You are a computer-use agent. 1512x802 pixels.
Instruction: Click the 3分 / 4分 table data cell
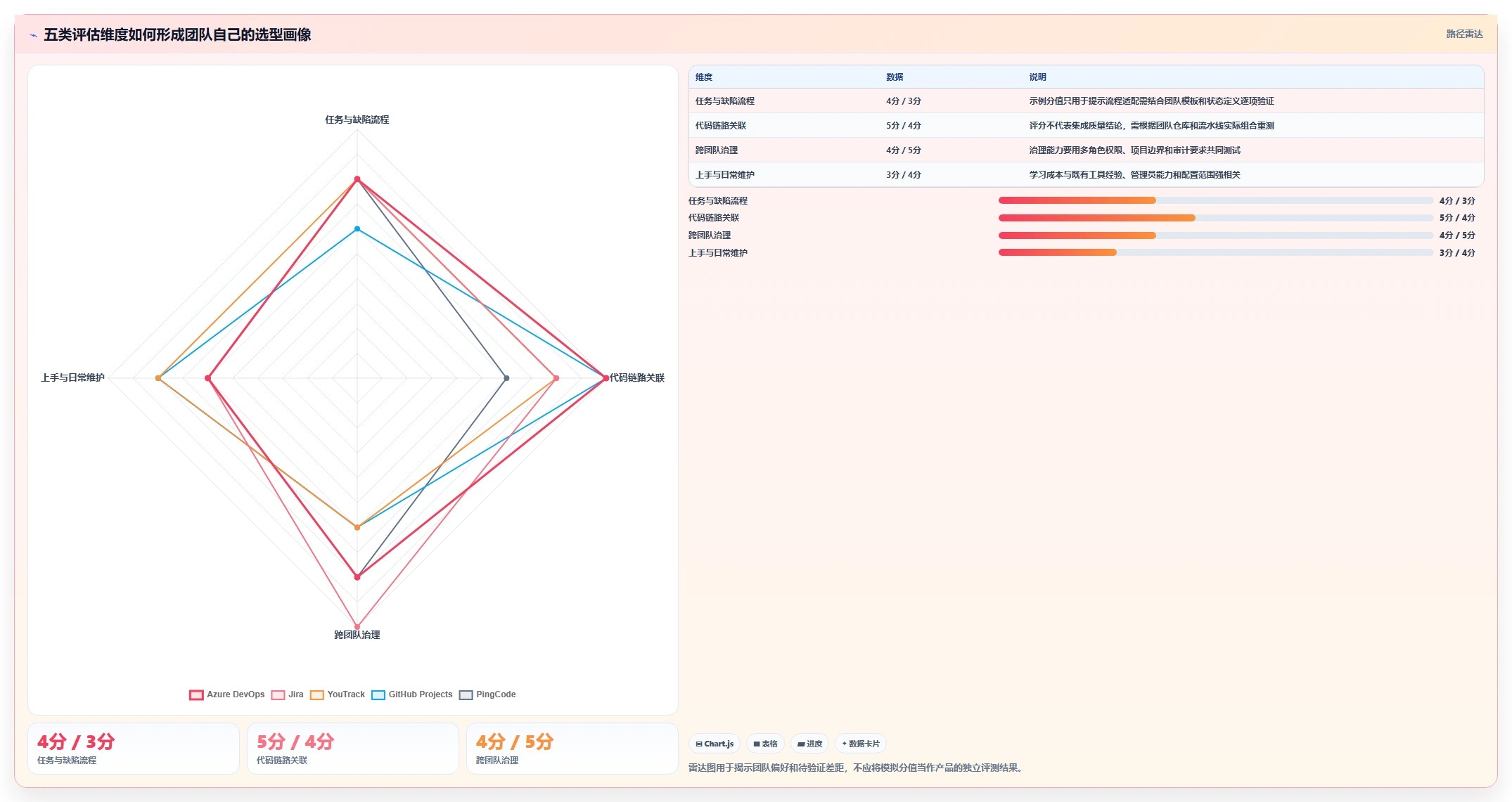904,175
